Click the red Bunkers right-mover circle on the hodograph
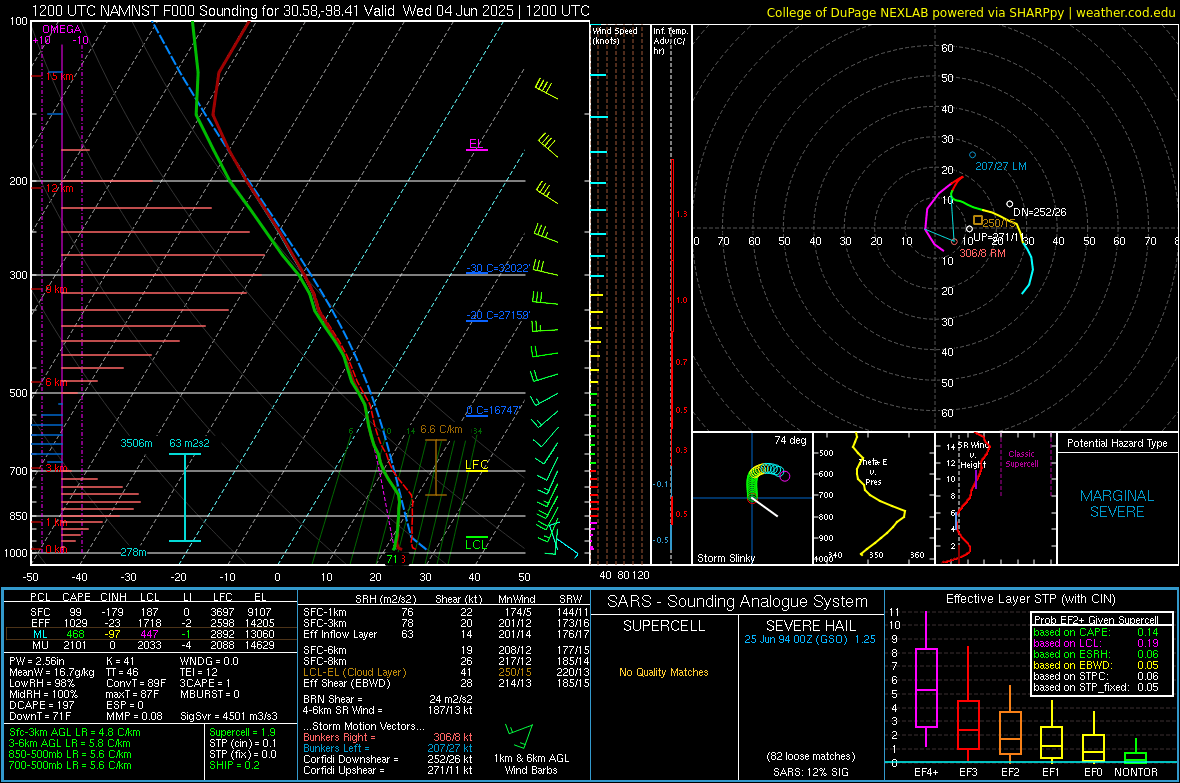 point(954,242)
